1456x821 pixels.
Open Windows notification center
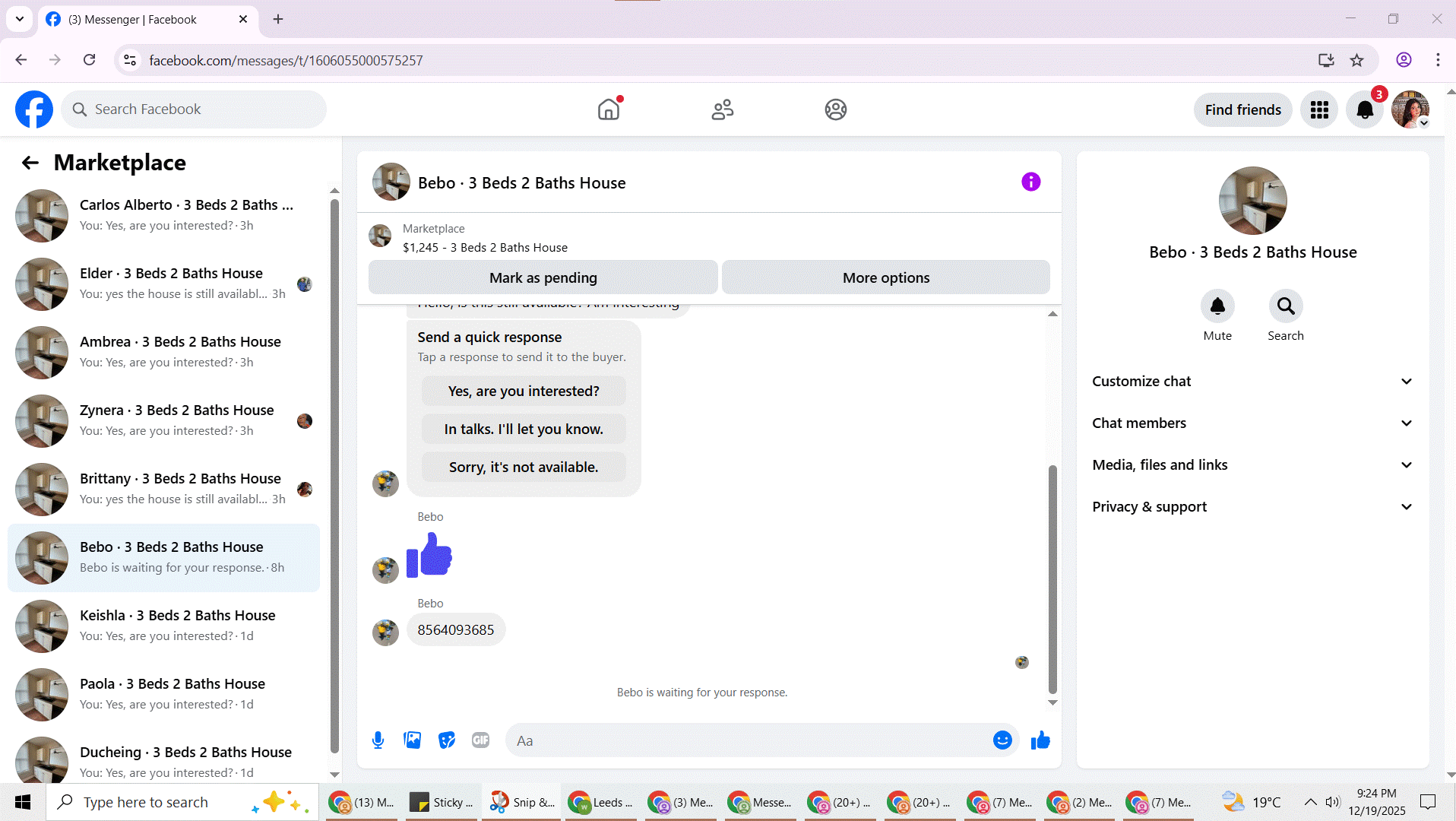point(1428,802)
